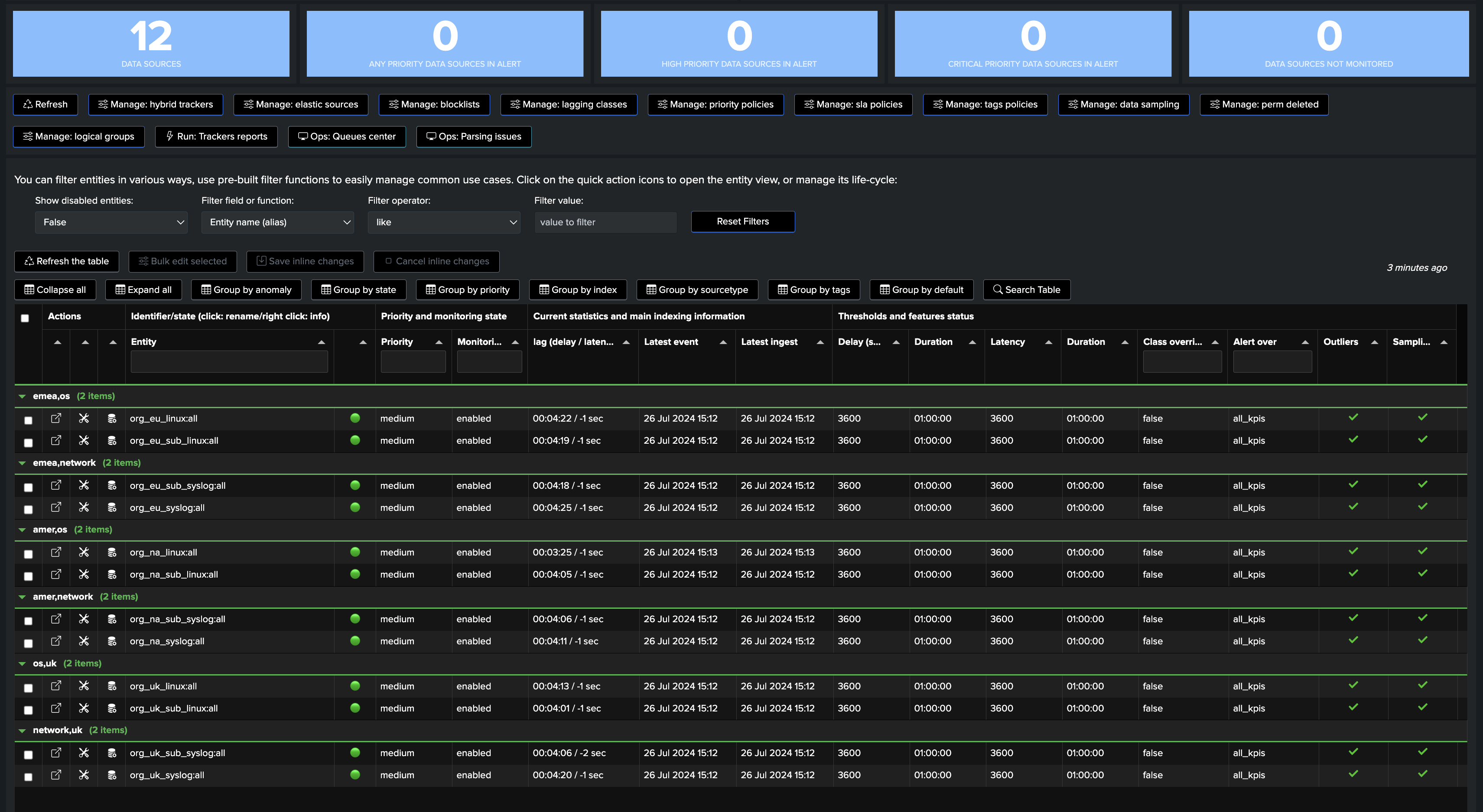
Task: Click Reset Filters button
Action: 743,221
